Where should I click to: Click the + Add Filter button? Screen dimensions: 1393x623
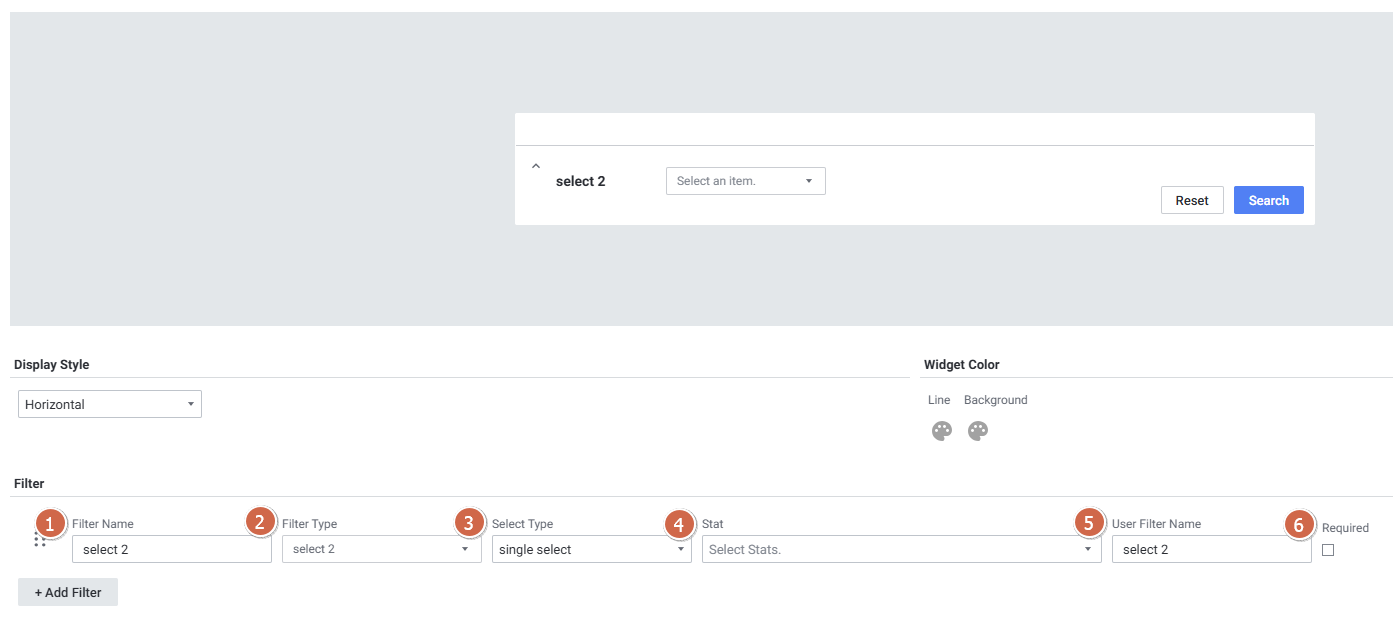click(x=68, y=592)
